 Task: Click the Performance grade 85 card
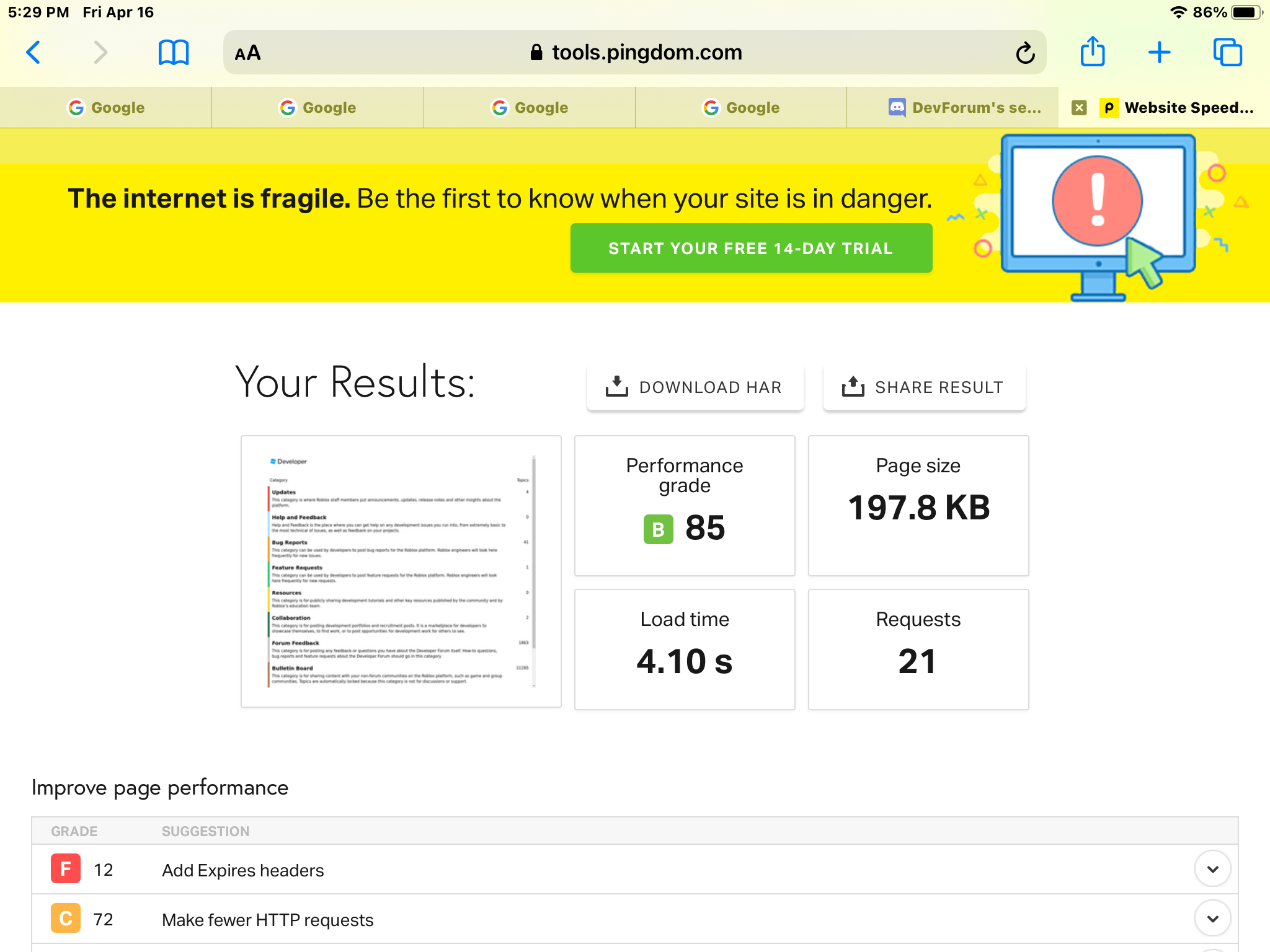684,505
